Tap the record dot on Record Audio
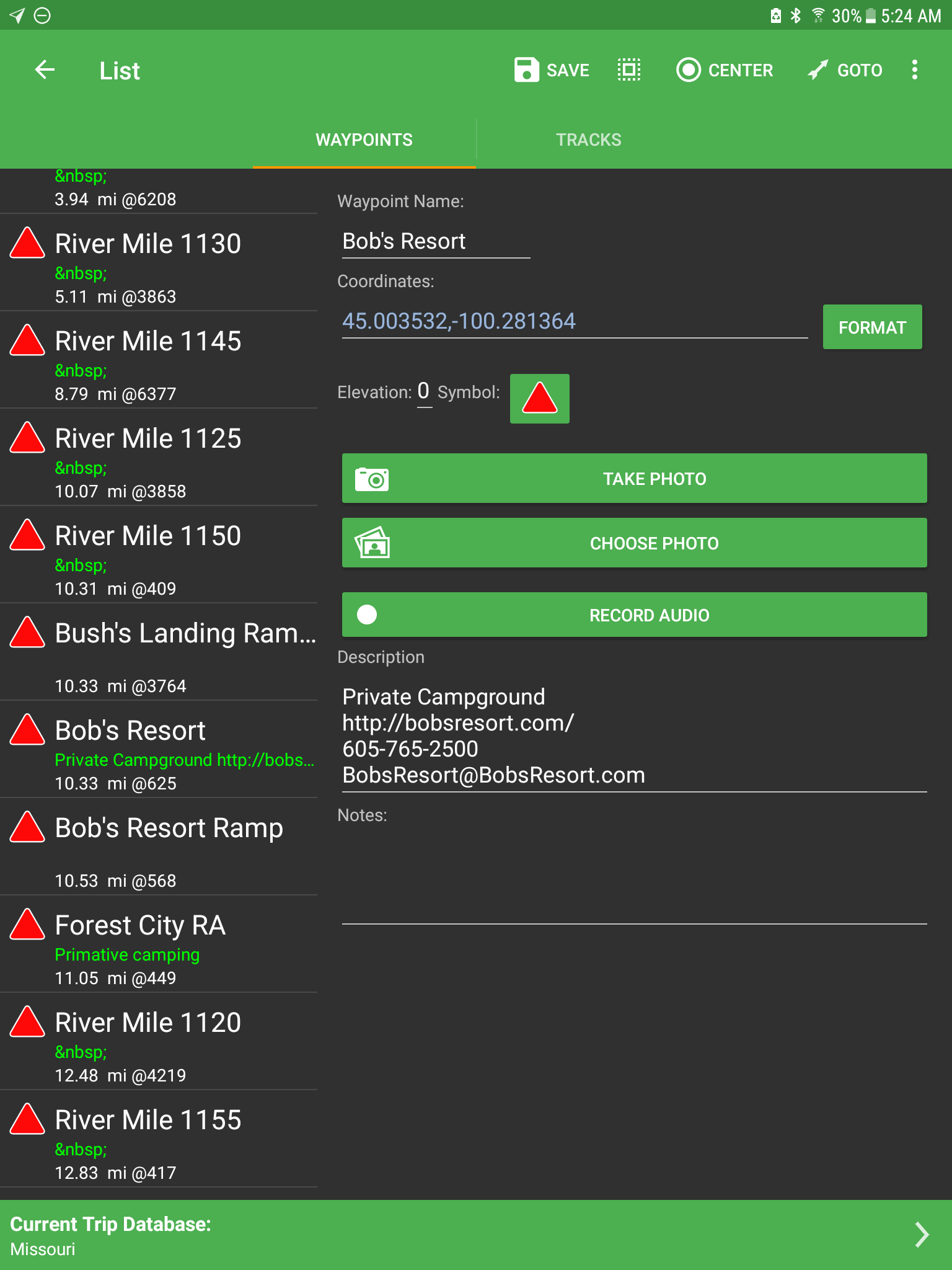The width and height of the screenshot is (952, 1270). (x=367, y=615)
